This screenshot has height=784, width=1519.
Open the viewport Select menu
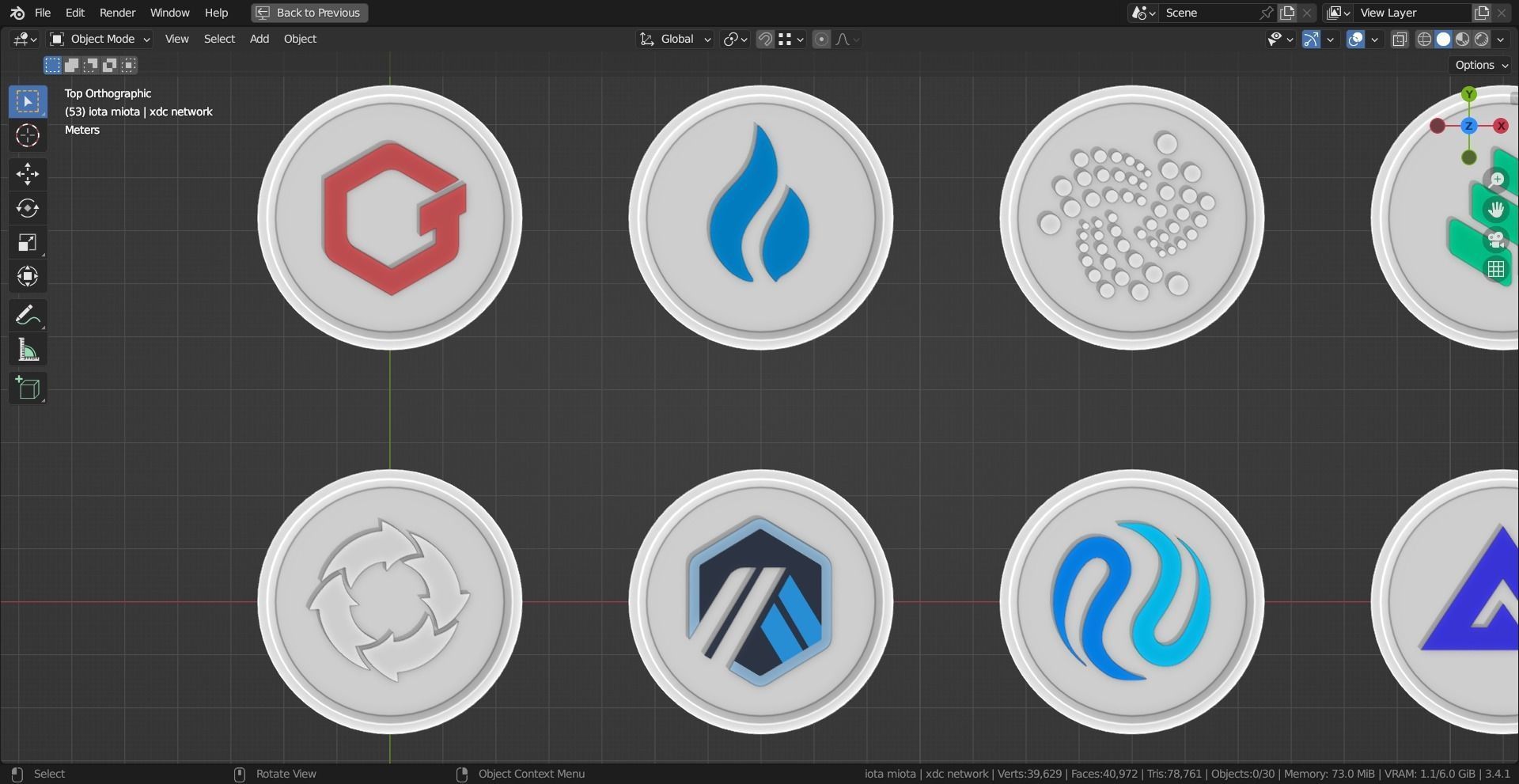(219, 39)
